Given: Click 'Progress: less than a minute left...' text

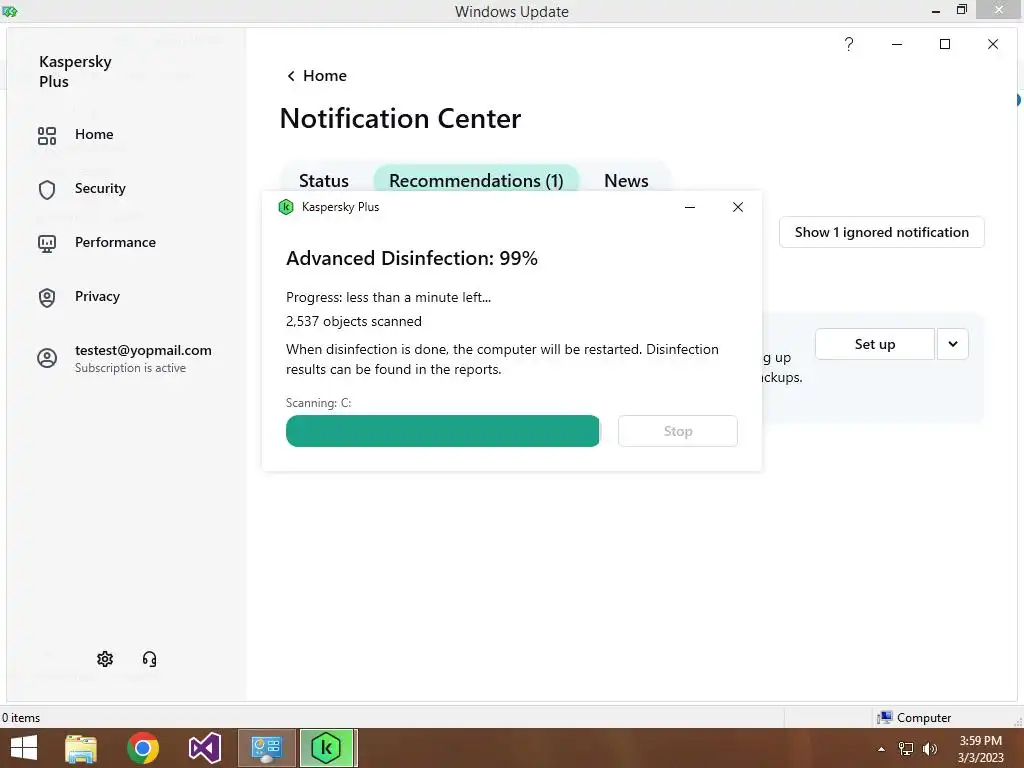Looking at the screenshot, I should 389,298.
